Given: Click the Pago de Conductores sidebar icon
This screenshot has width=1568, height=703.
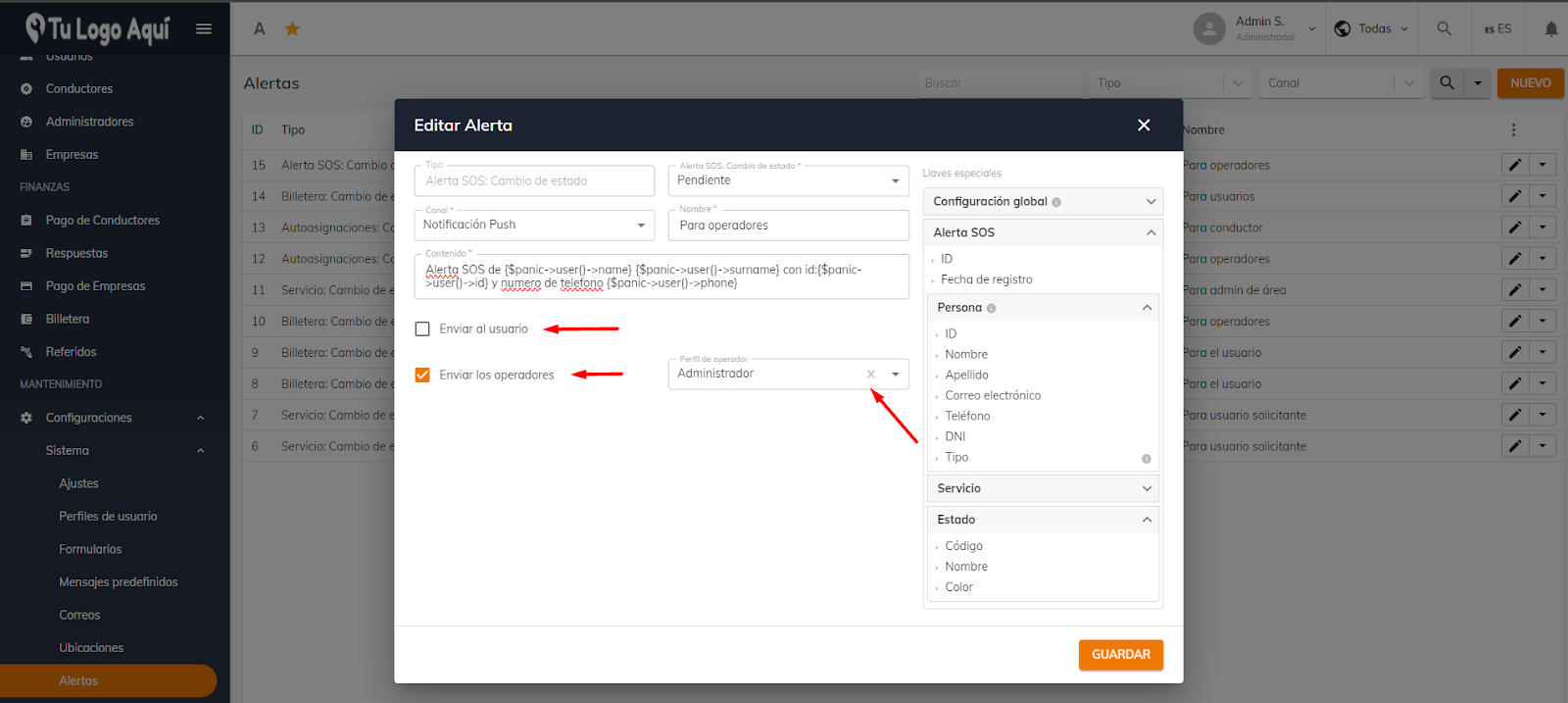Looking at the screenshot, I should (26, 221).
